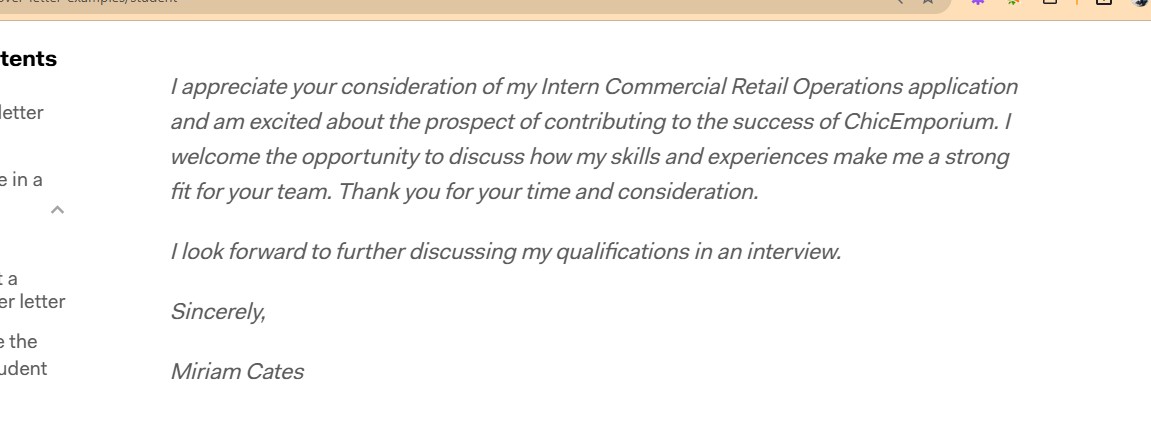Click the word "Sincerely," in the letter
This screenshot has width=1151, height=433.
[218, 312]
